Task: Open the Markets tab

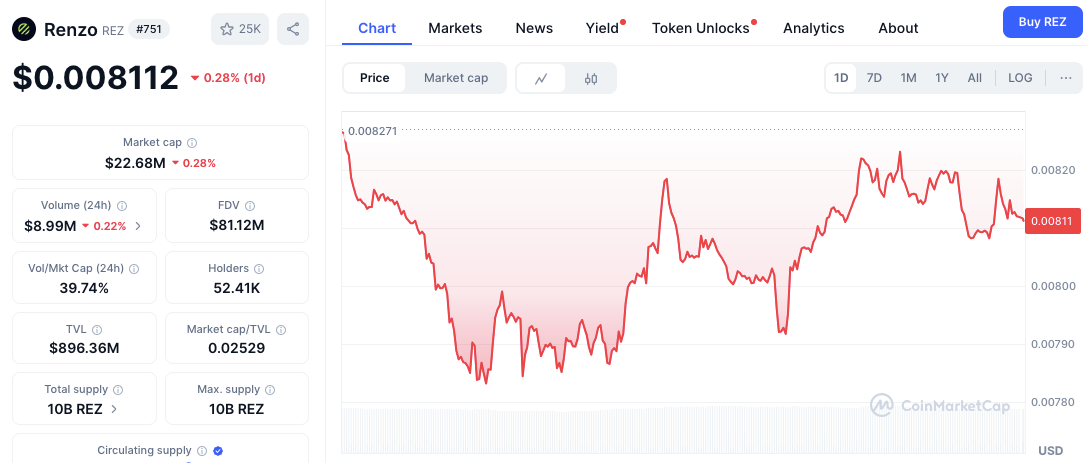Action: pyautogui.click(x=455, y=28)
